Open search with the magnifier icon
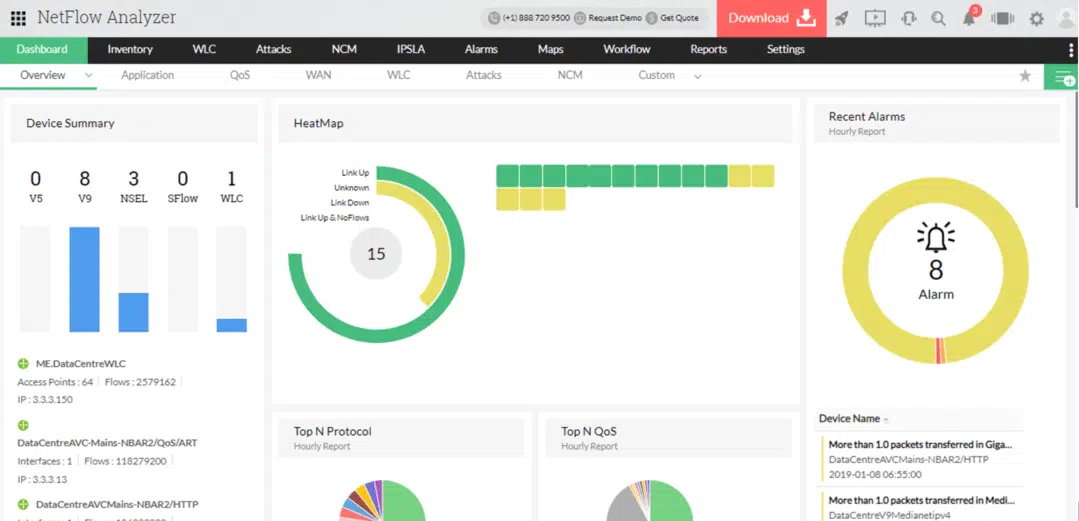The height and width of the screenshot is (521, 1079). pyautogui.click(x=938, y=18)
